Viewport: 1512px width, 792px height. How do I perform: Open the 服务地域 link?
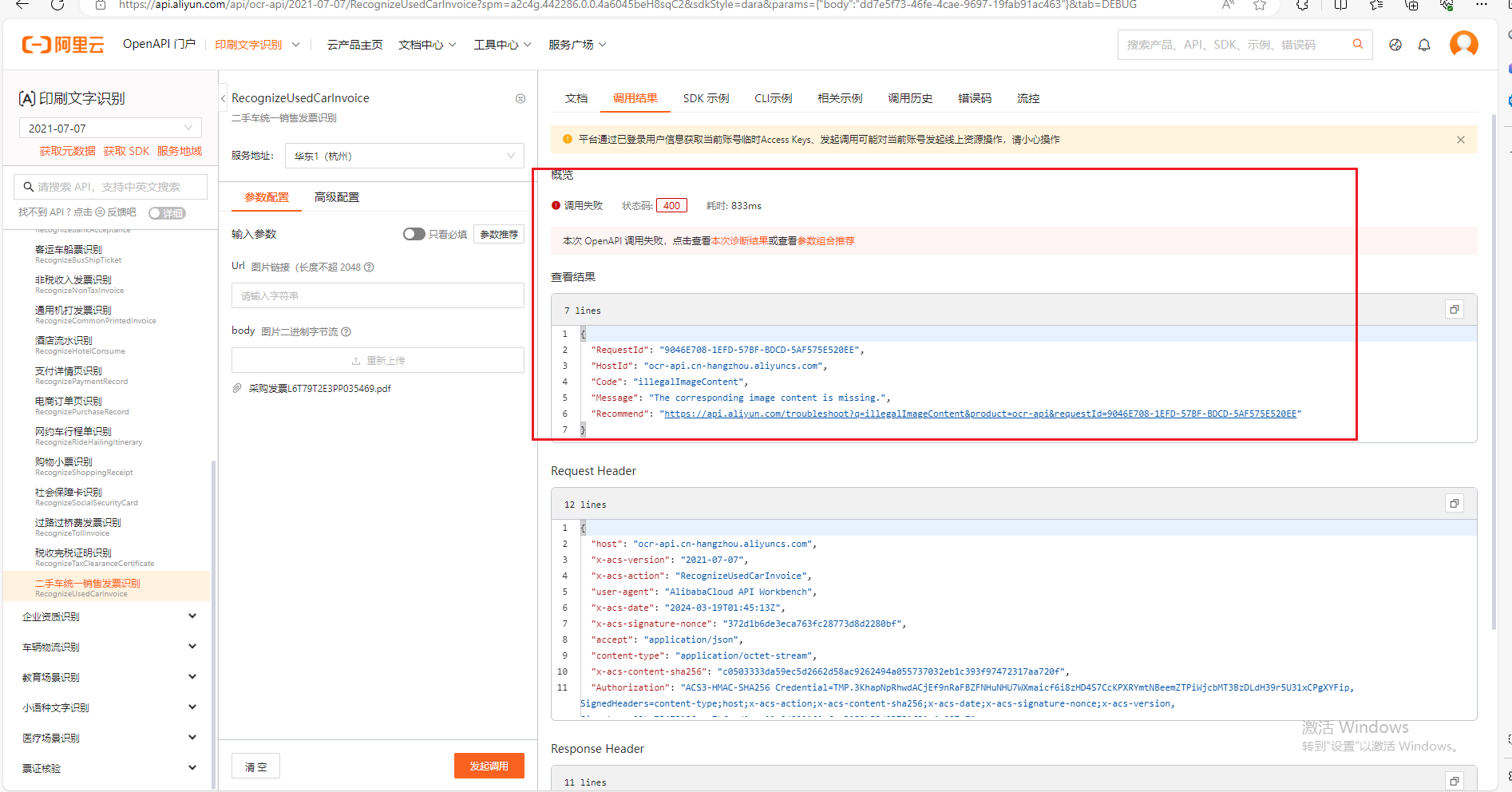point(180,151)
